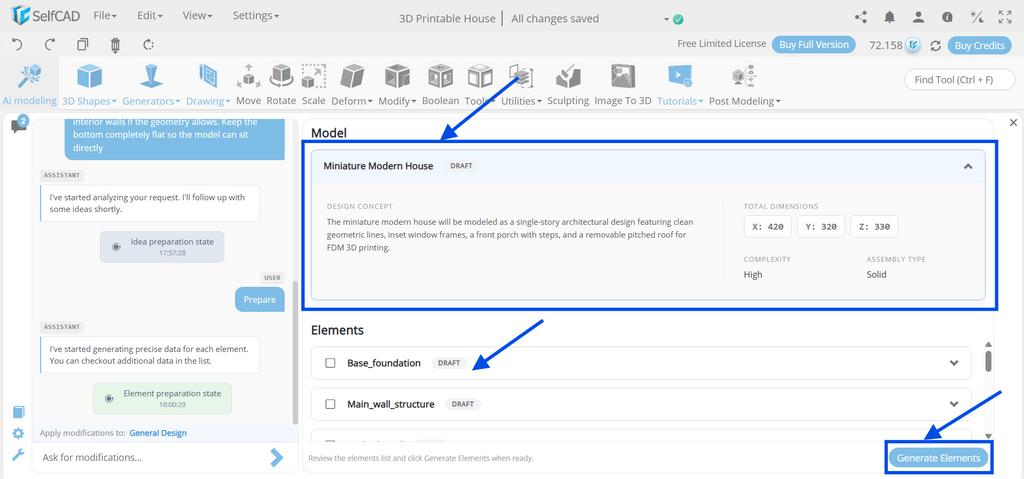The height and width of the screenshot is (479, 1024).
Task: Click the copy objects icon
Action: 82,44
